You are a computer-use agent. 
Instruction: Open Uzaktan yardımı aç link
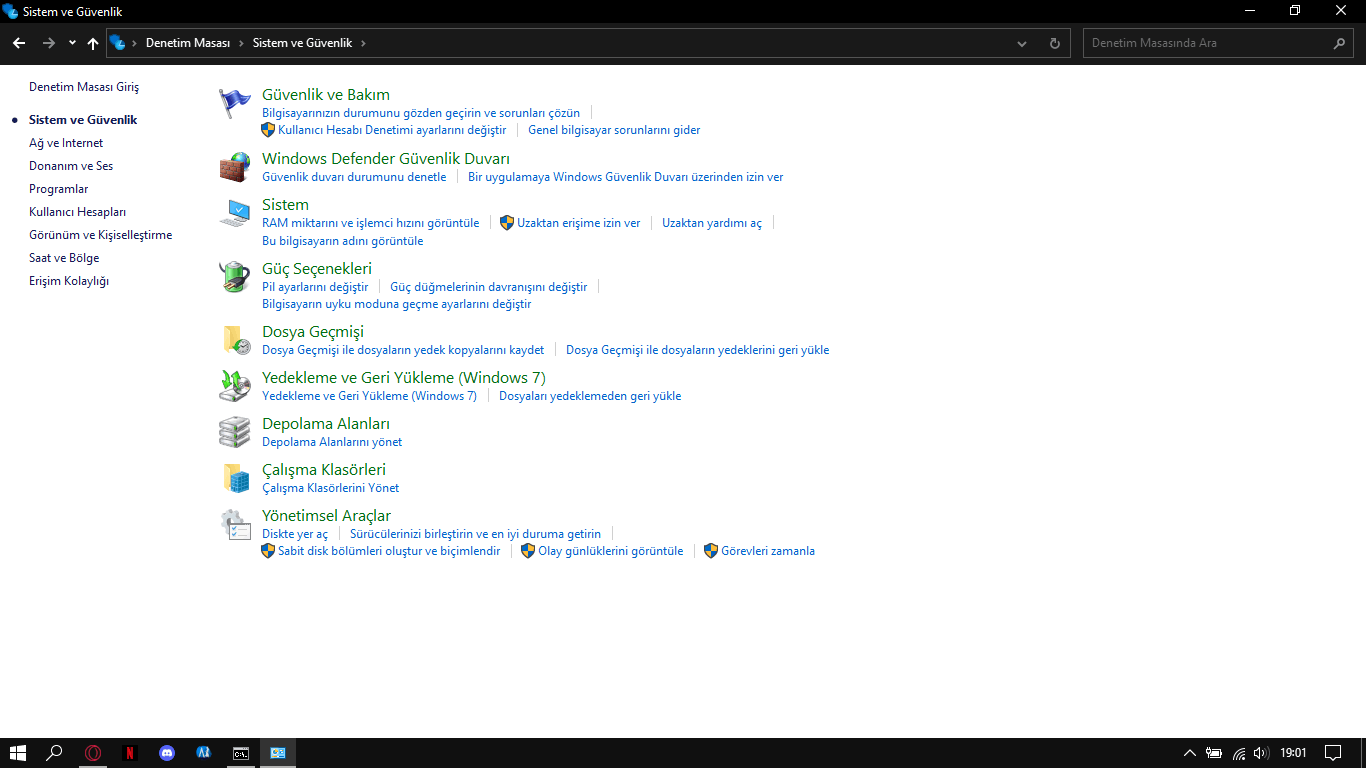click(712, 223)
